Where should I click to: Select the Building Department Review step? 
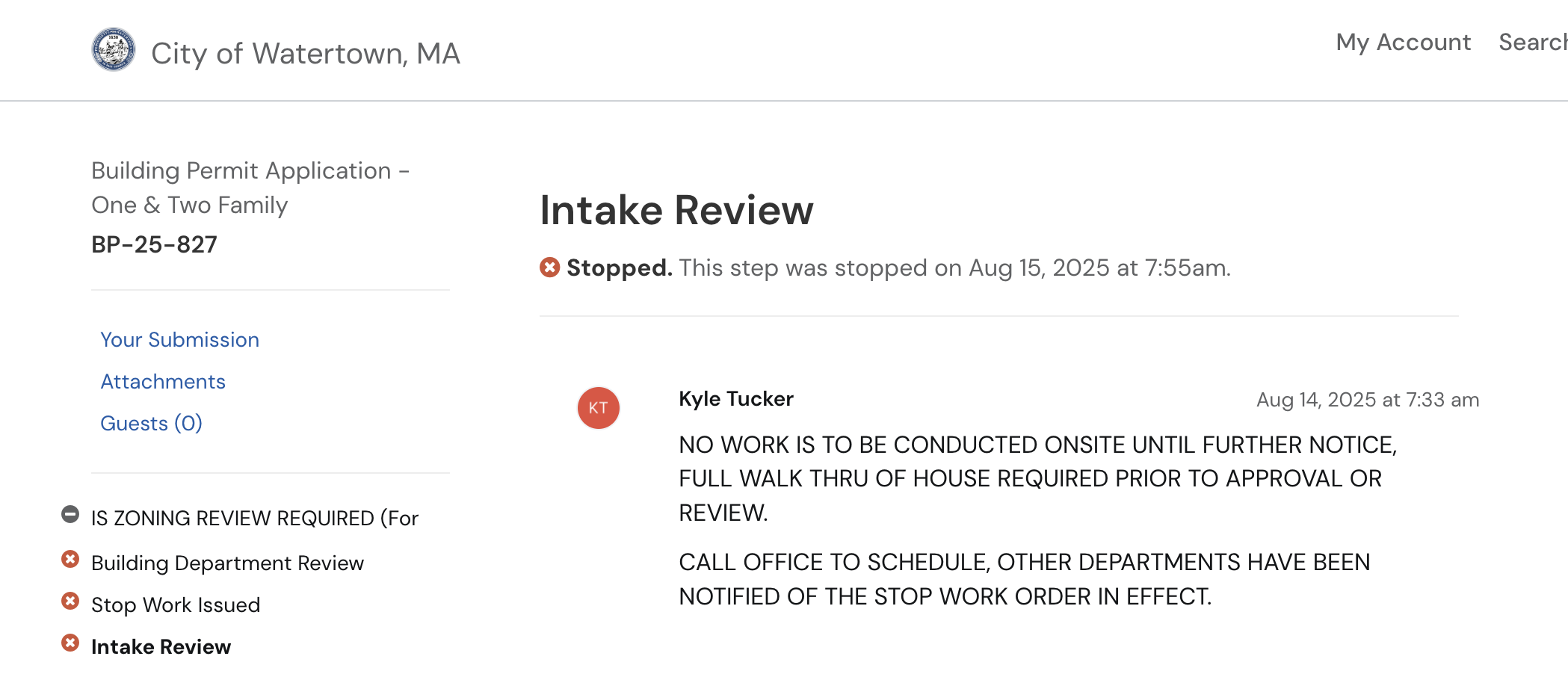coord(227,563)
